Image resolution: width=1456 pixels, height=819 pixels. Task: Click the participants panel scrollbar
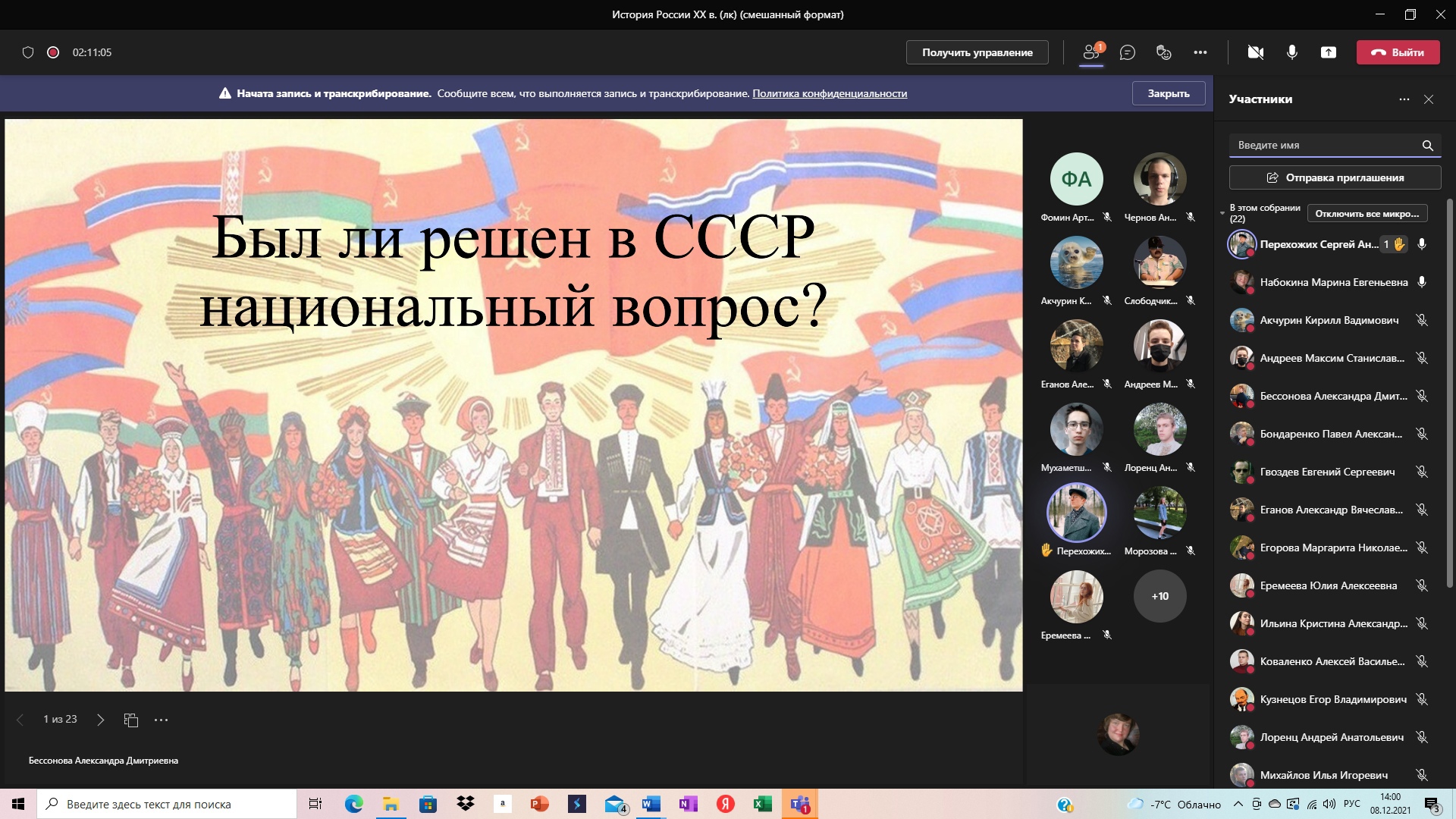click(1449, 394)
